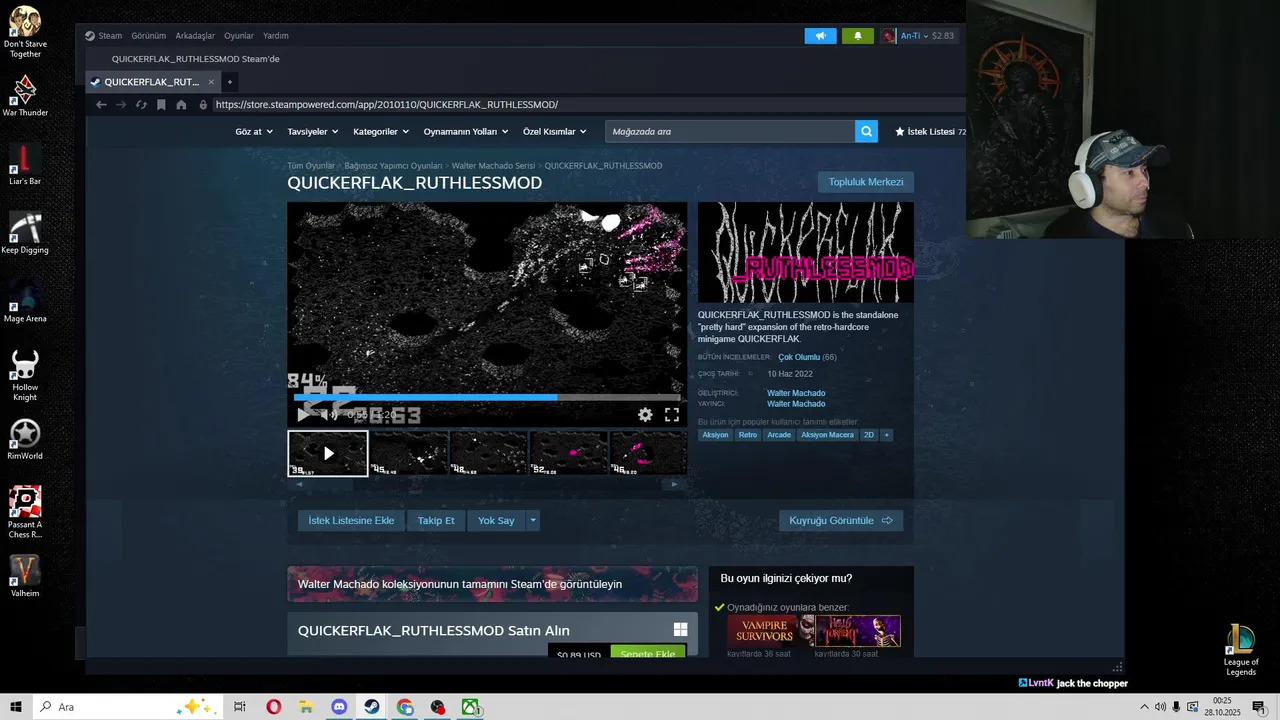Click İstek Listesine Ekle button
The image size is (1280, 720).
coord(351,520)
